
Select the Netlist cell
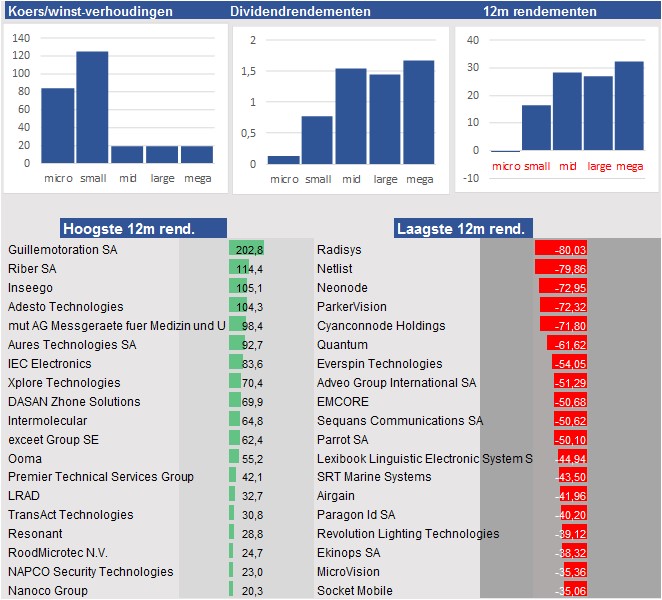334,269
